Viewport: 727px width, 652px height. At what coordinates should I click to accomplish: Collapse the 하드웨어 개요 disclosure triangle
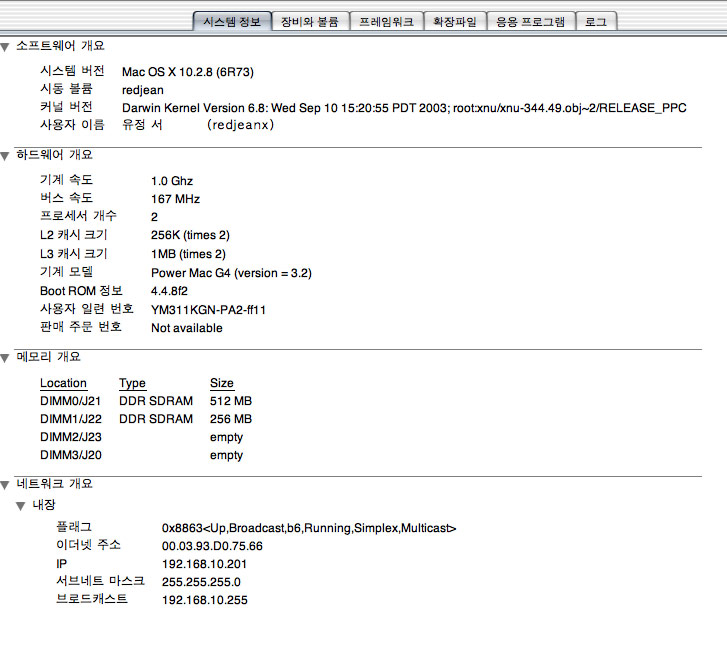point(7,155)
